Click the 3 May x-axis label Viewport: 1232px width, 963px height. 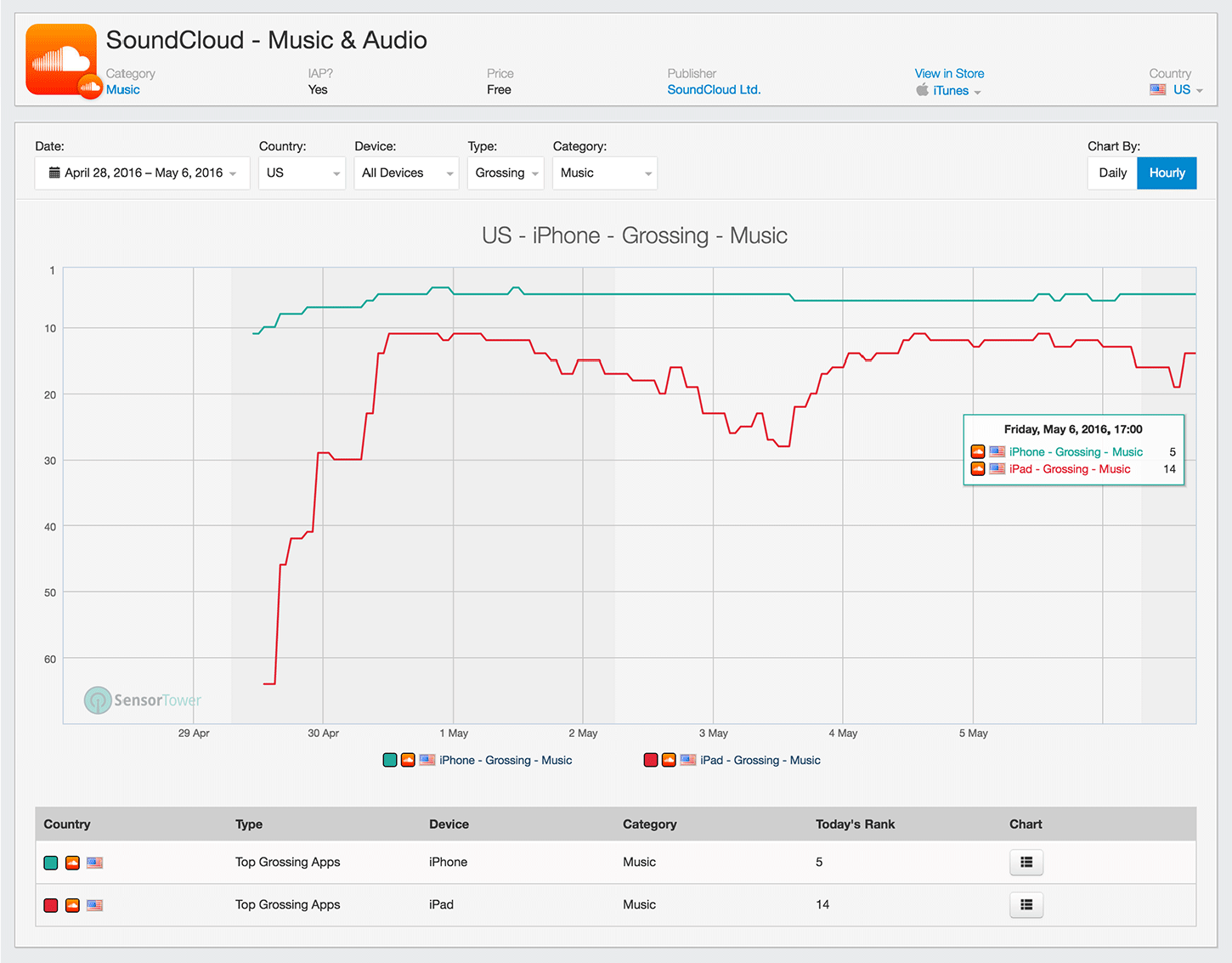coord(714,733)
